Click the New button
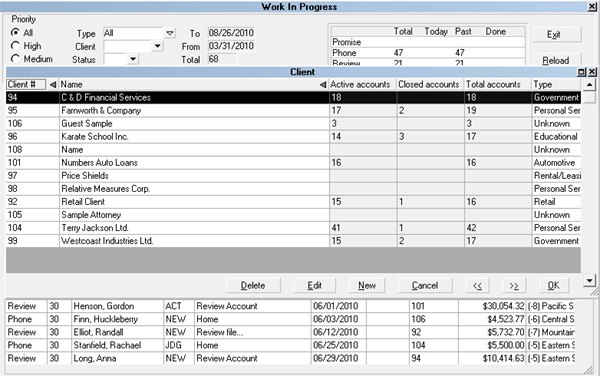This screenshot has height=376, width=600. pos(367,285)
